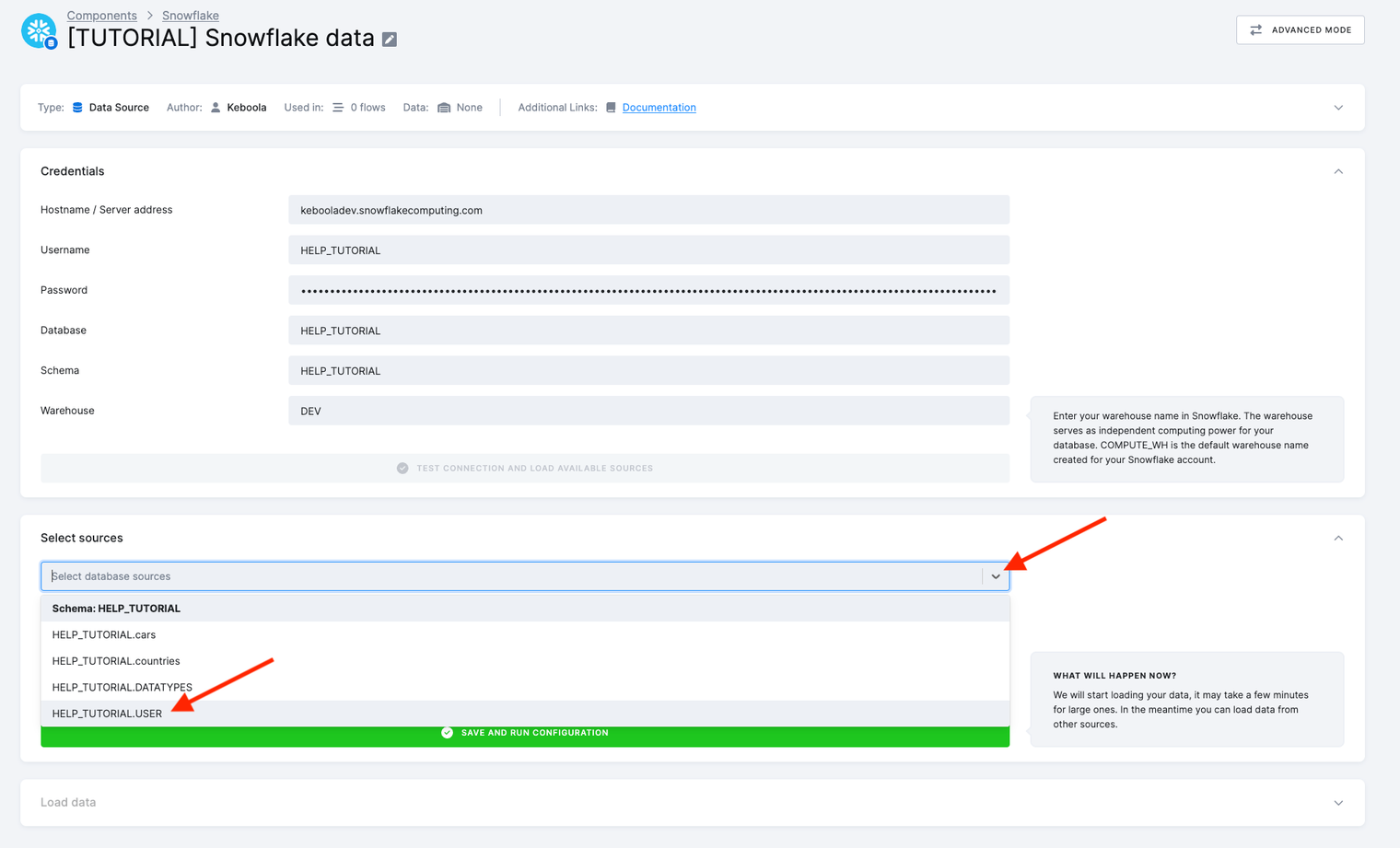
Task: Open the Snowflake breadcrumb link
Action: tap(191, 16)
